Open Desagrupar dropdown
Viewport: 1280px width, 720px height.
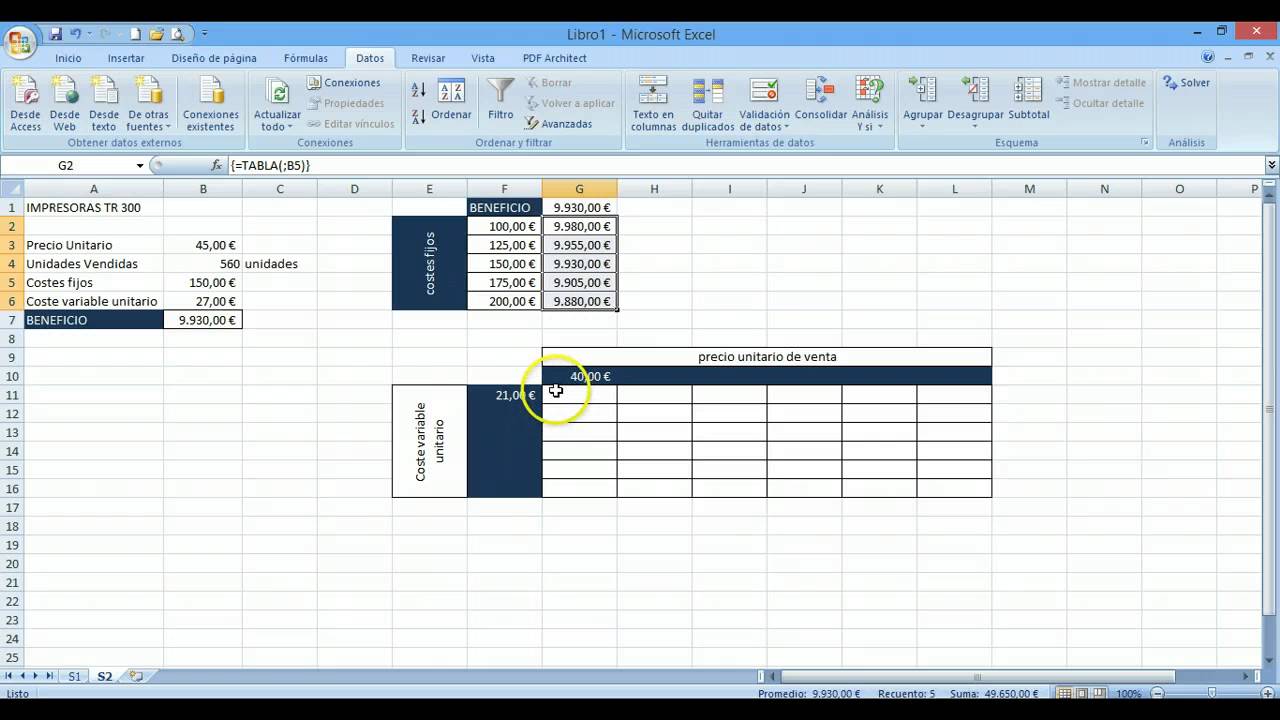click(975, 120)
